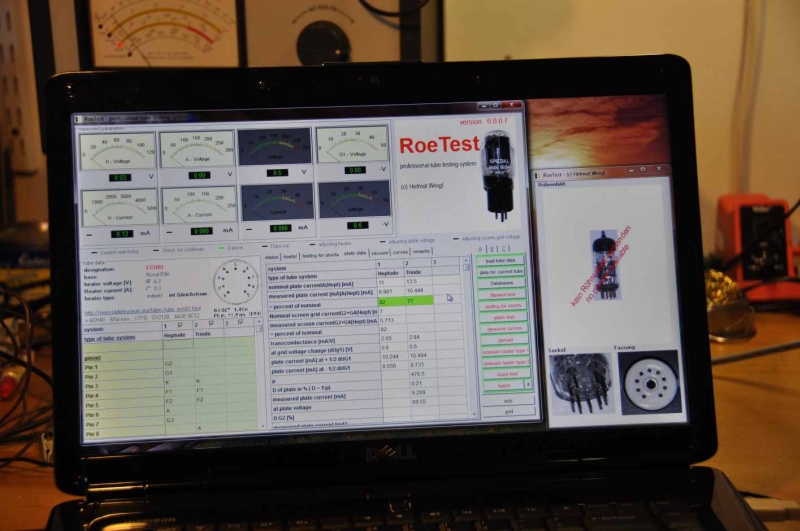Viewport: 800px width, 531px height.
Task: Open the batch button dropdown arrow
Action: (x=529, y=385)
